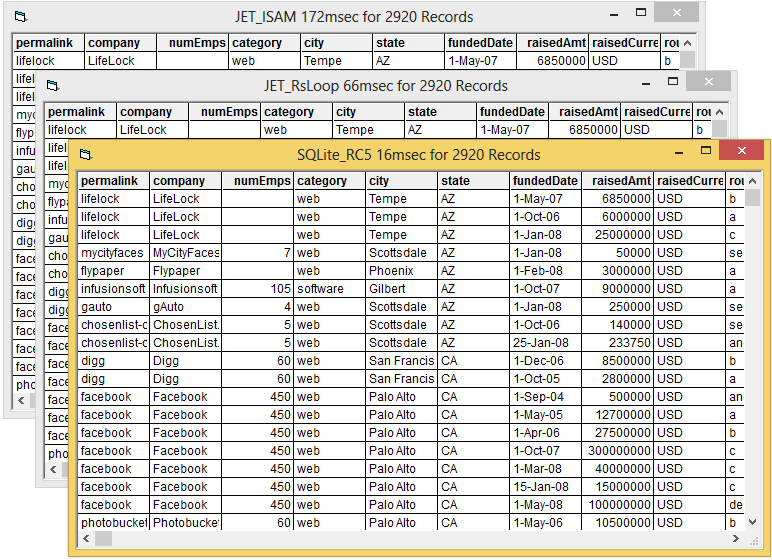772x560 pixels.
Task: Click the 'Photobucket' company cell
Action: (x=185, y=523)
